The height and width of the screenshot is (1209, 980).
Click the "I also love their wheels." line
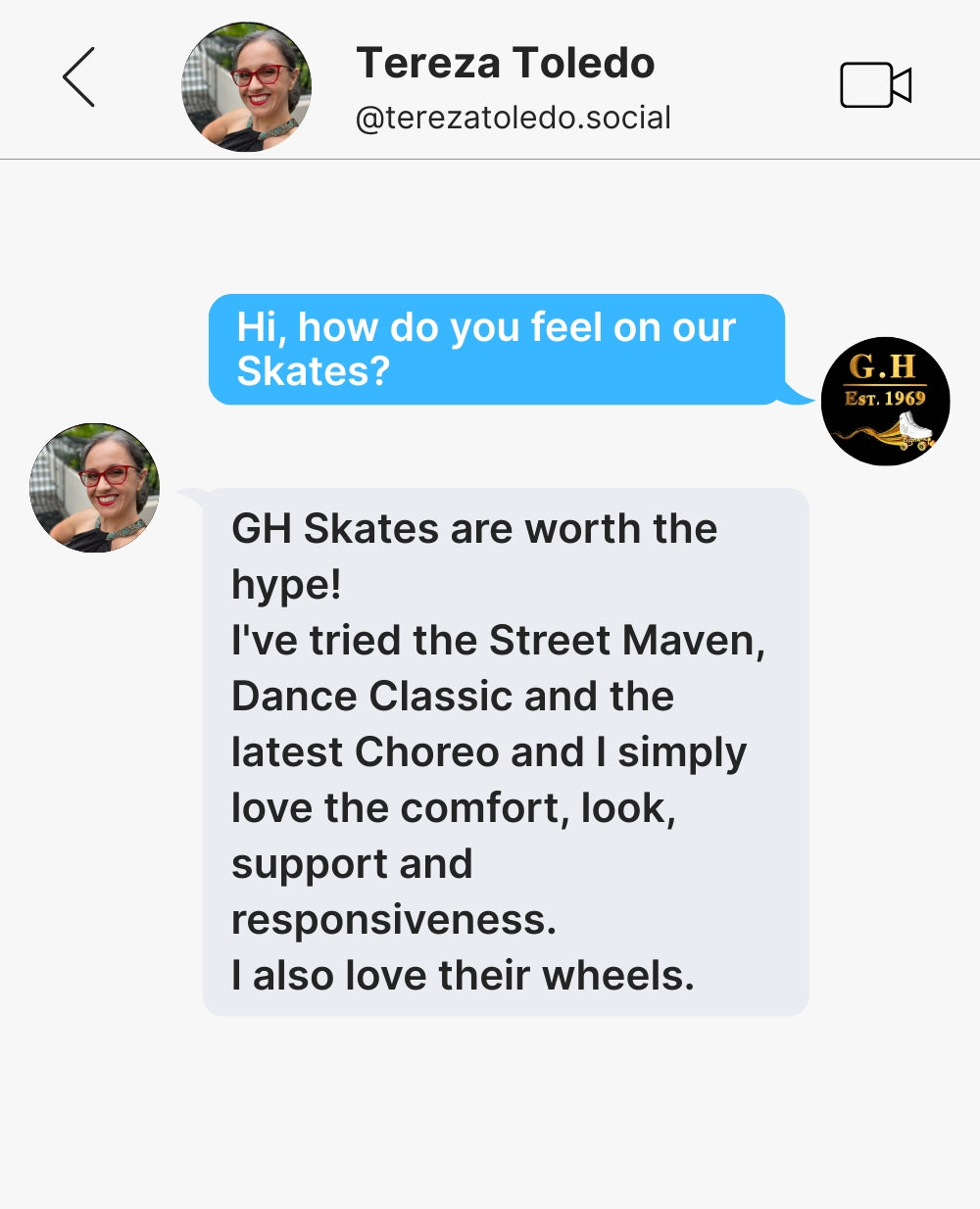pyautogui.click(x=463, y=975)
